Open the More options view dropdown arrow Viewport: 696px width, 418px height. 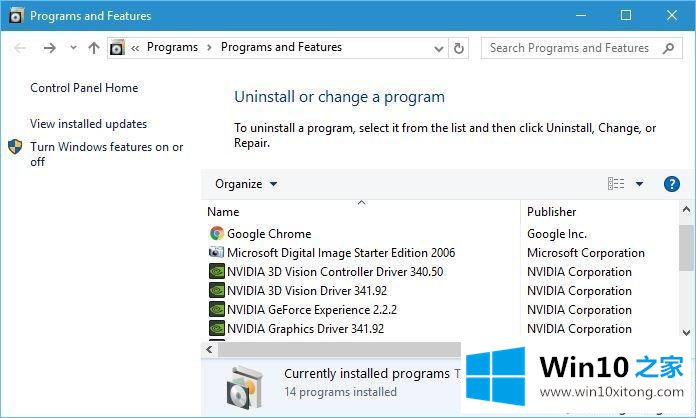(640, 184)
